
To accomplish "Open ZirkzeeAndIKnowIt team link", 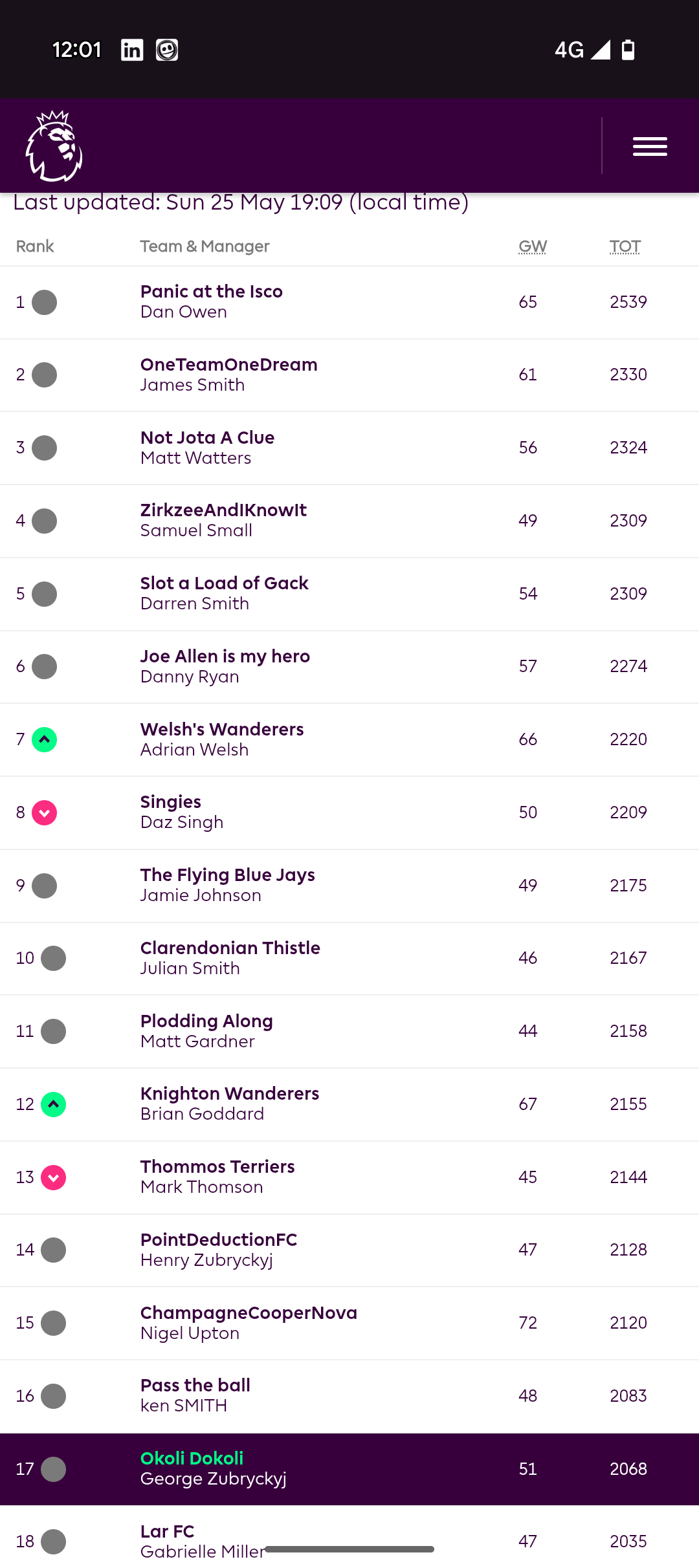I will 223,510.
